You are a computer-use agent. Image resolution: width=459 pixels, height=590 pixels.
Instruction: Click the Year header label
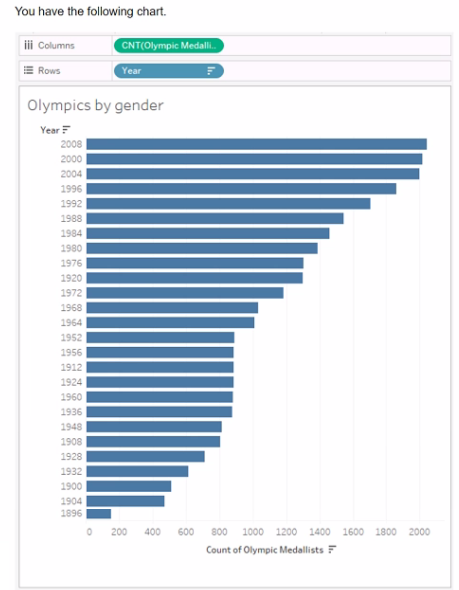tap(50, 130)
